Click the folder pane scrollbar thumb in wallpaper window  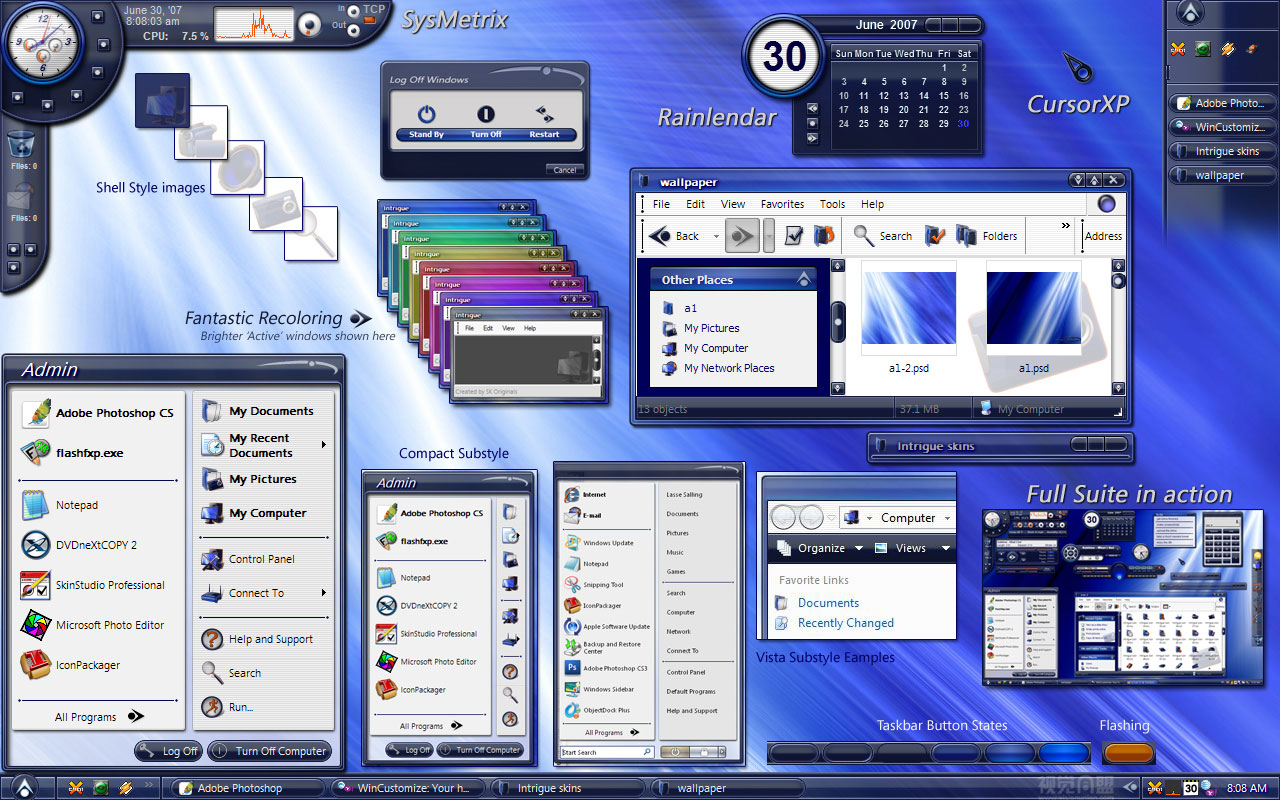tap(838, 320)
